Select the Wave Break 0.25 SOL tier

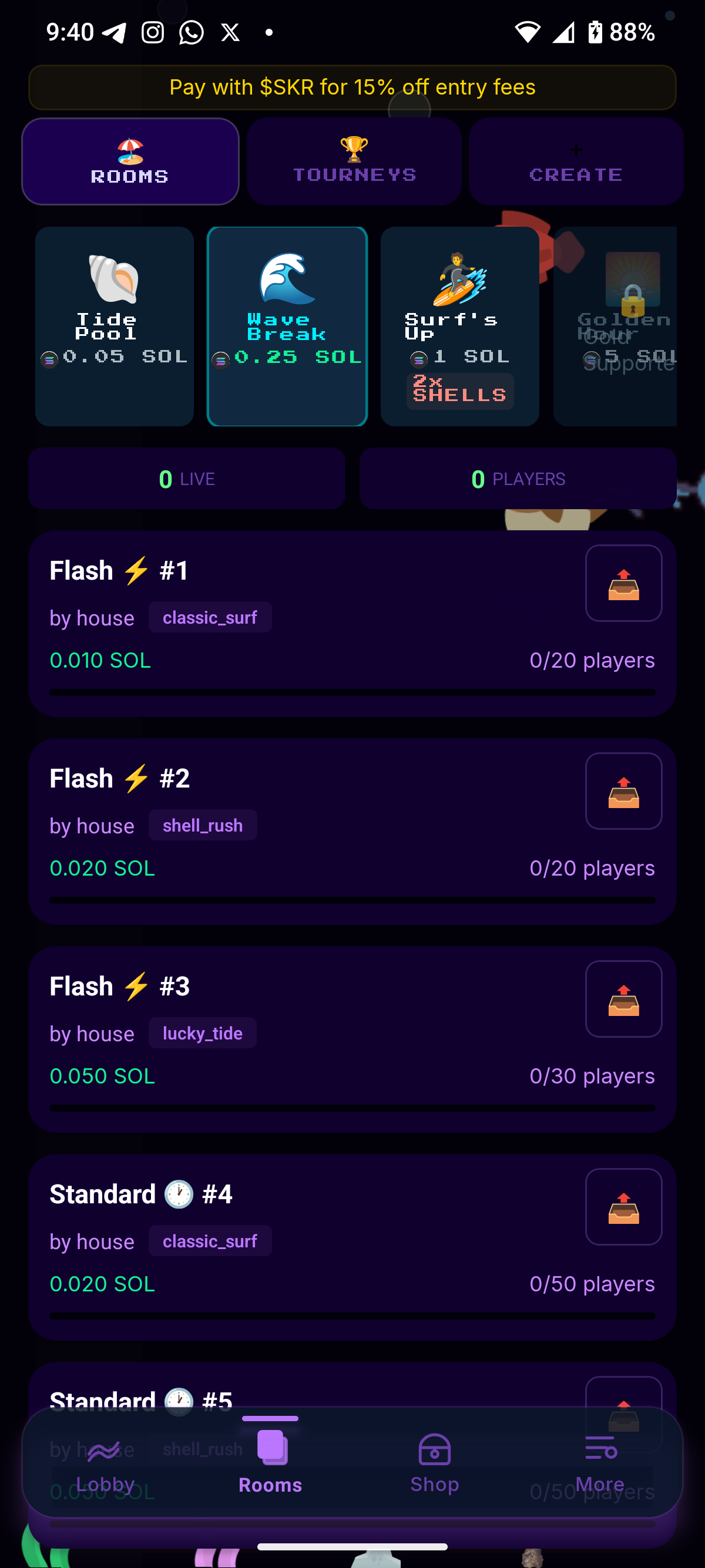287,327
